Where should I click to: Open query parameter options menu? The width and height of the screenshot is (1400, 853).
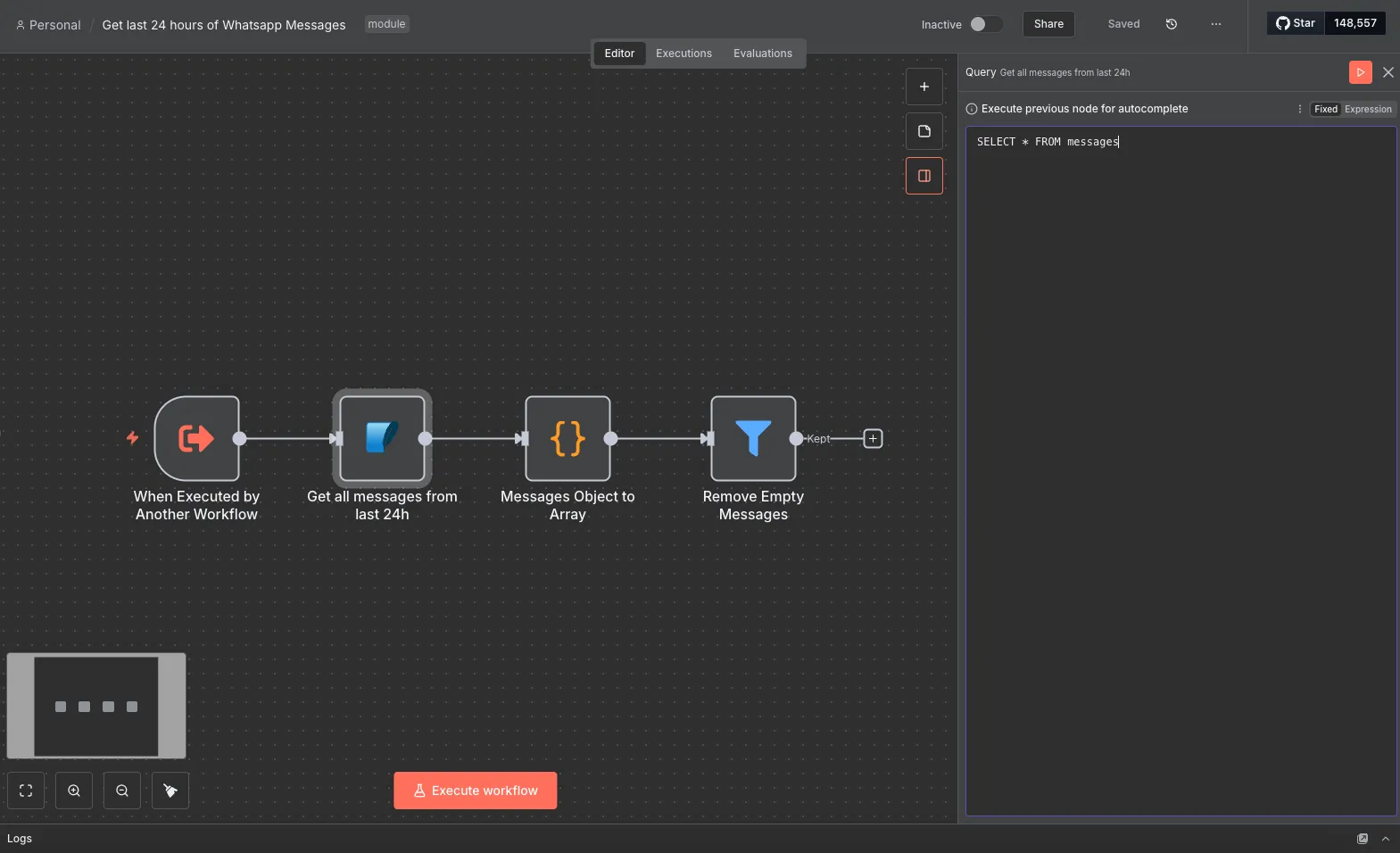click(1299, 109)
